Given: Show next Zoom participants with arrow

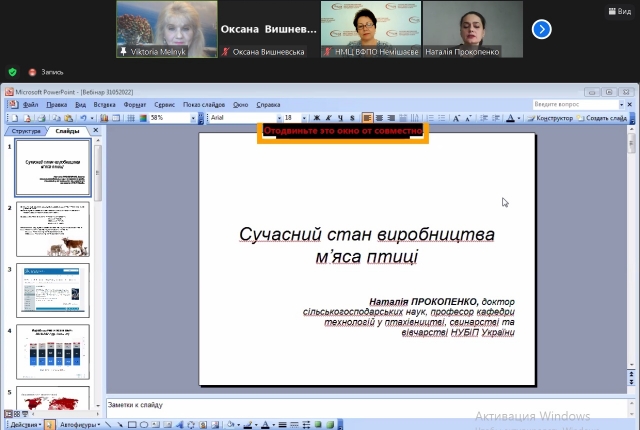Looking at the screenshot, I should tap(542, 29).
